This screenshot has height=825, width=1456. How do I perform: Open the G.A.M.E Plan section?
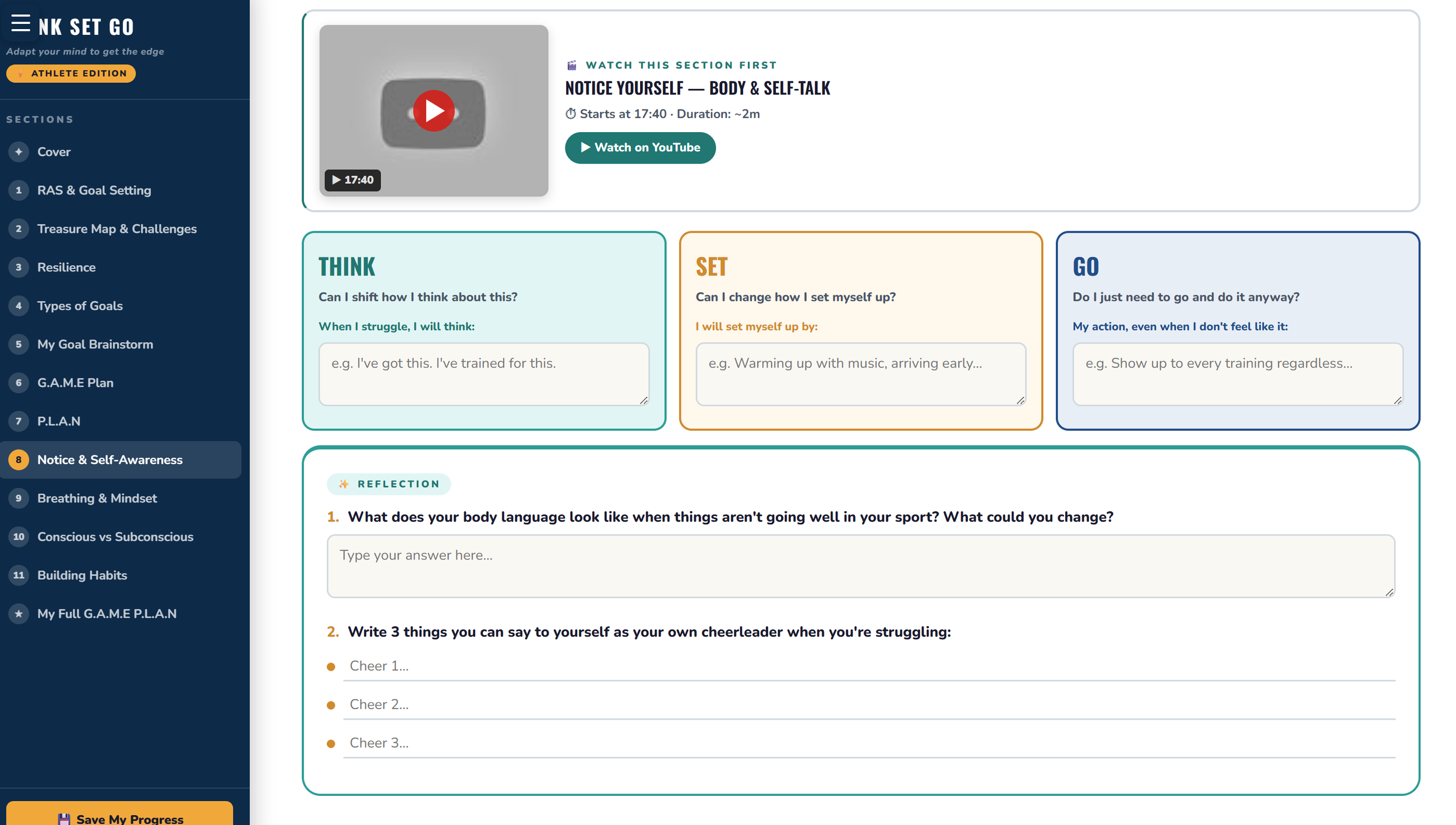[121, 383]
